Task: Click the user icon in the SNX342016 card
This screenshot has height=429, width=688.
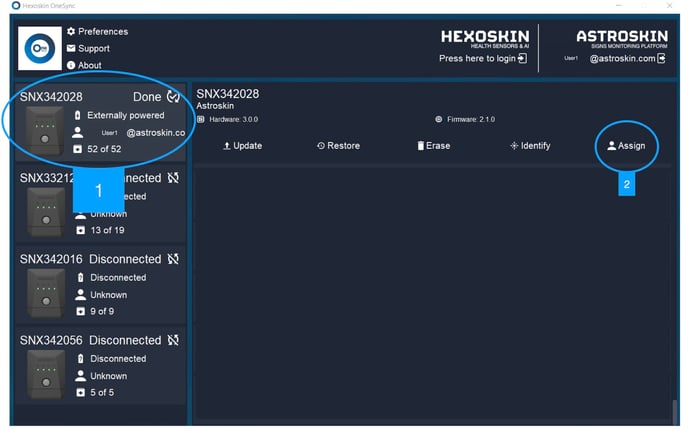Action: (81, 295)
